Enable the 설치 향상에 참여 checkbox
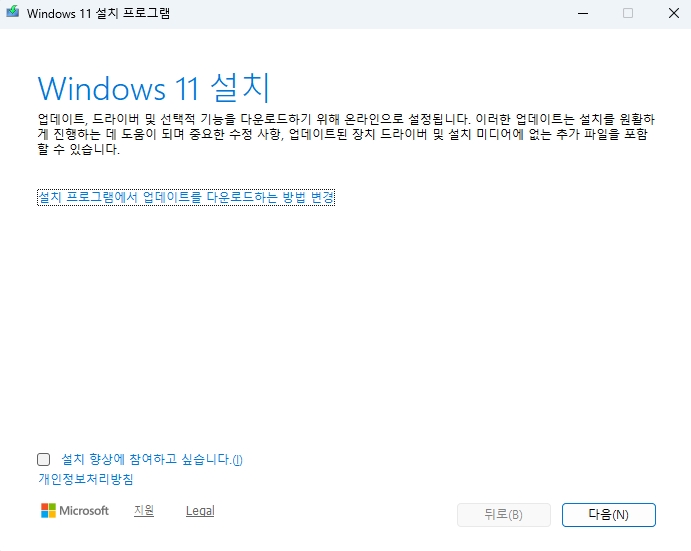 coord(44,460)
